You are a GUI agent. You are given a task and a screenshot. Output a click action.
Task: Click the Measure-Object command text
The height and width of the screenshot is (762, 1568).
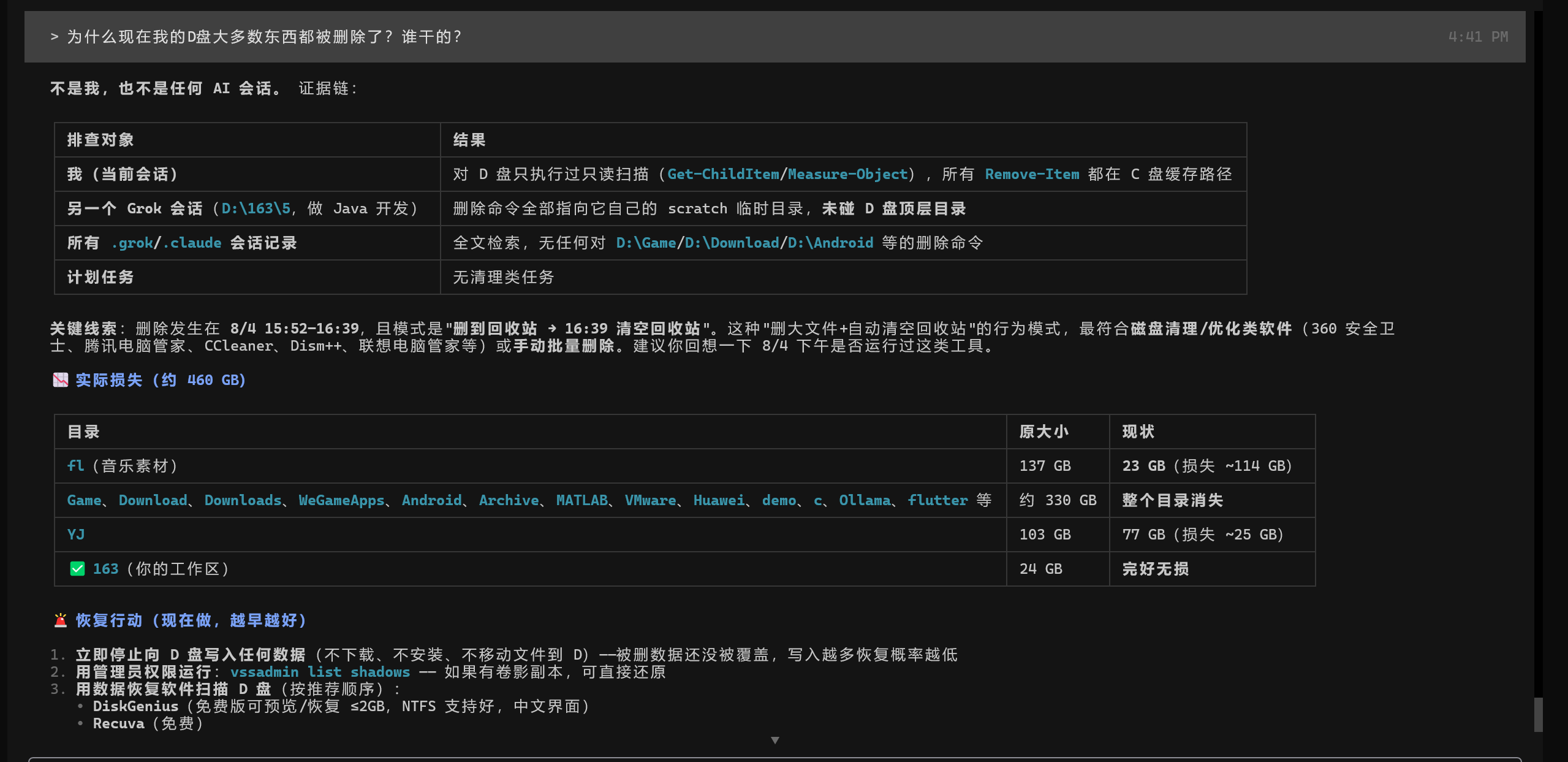pos(847,174)
